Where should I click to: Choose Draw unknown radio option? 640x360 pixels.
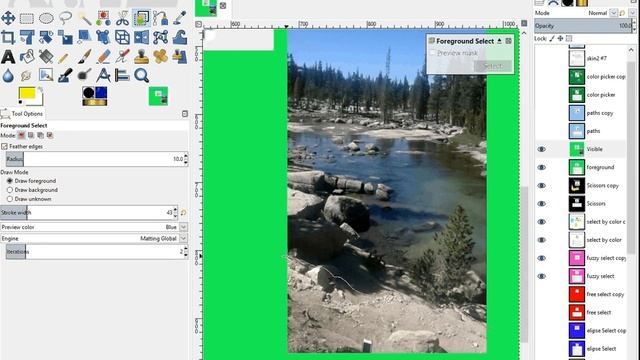pyautogui.click(x=9, y=199)
